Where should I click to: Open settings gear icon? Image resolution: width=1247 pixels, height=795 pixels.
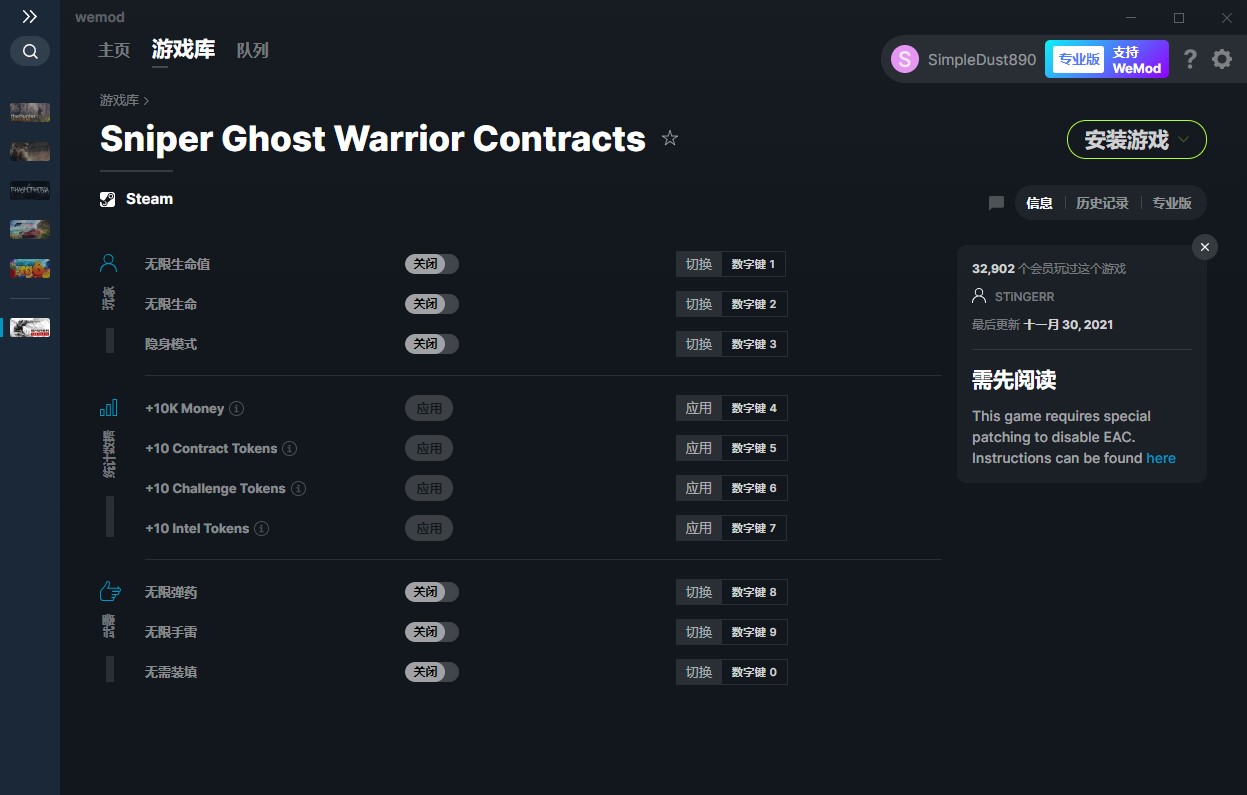1222,59
